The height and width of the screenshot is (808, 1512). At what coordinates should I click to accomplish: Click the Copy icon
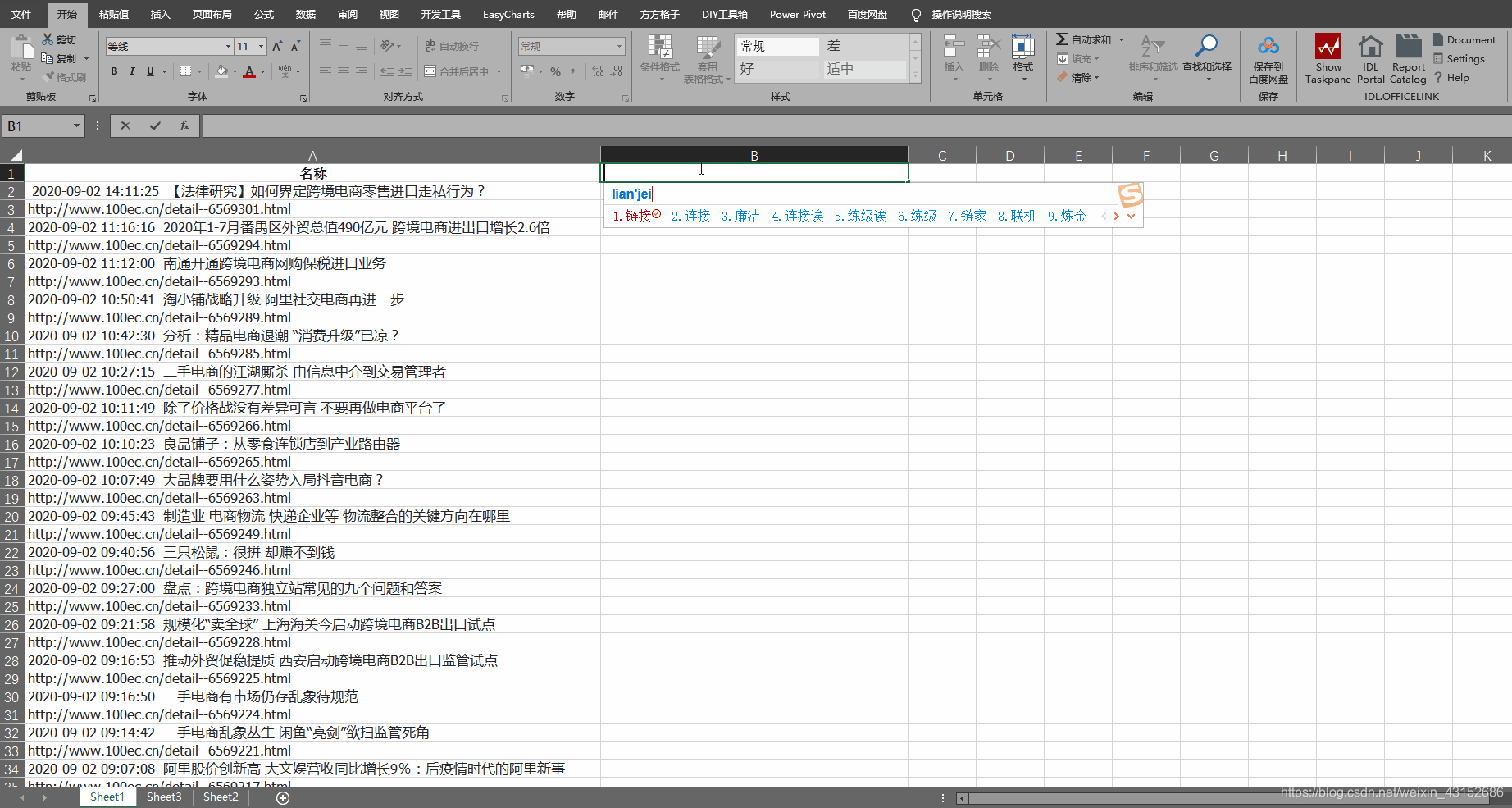pyautogui.click(x=48, y=58)
